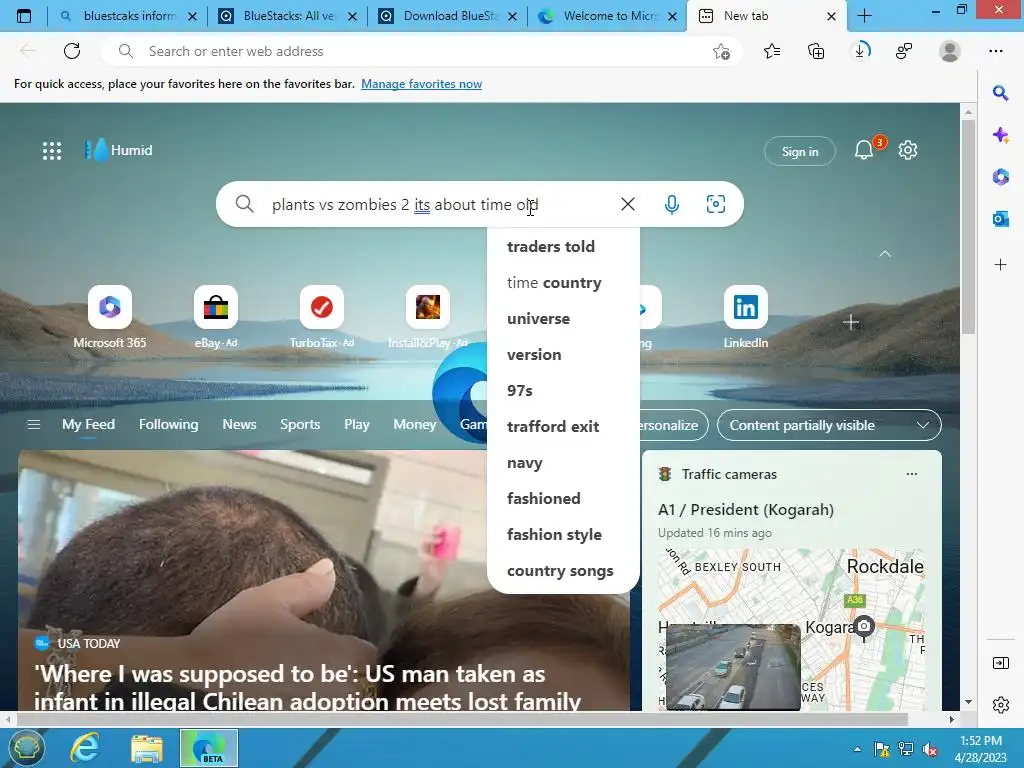The image size is (1024, 768).
Task: Open the Downloads icon
Action: (861, 50)
